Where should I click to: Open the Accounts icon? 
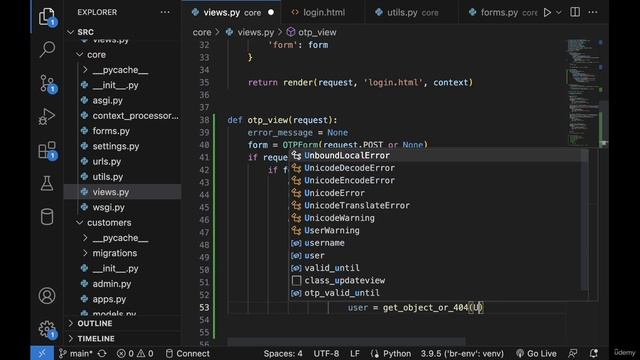point(47,296)
